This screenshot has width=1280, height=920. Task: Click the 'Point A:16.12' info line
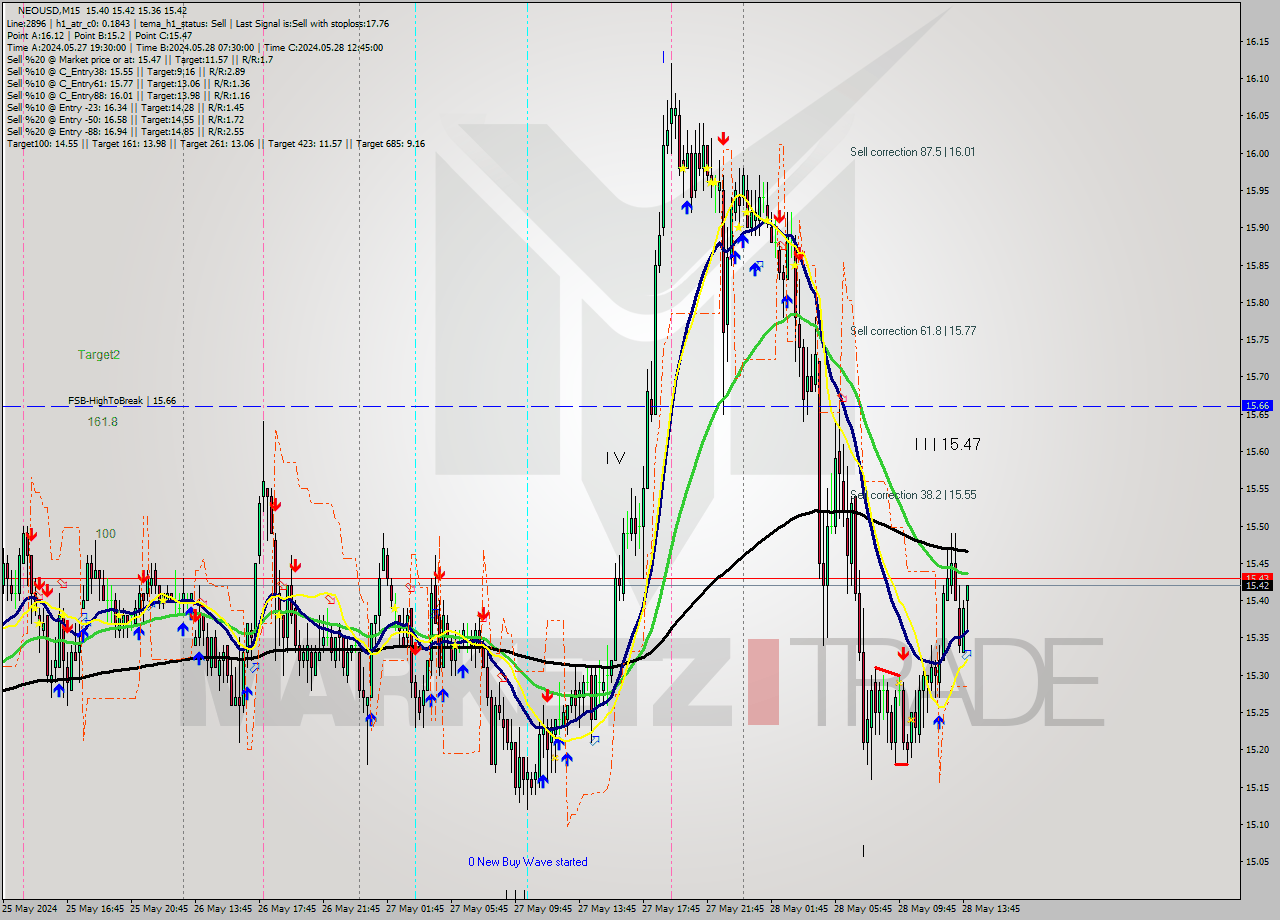[x=99, y=35]
